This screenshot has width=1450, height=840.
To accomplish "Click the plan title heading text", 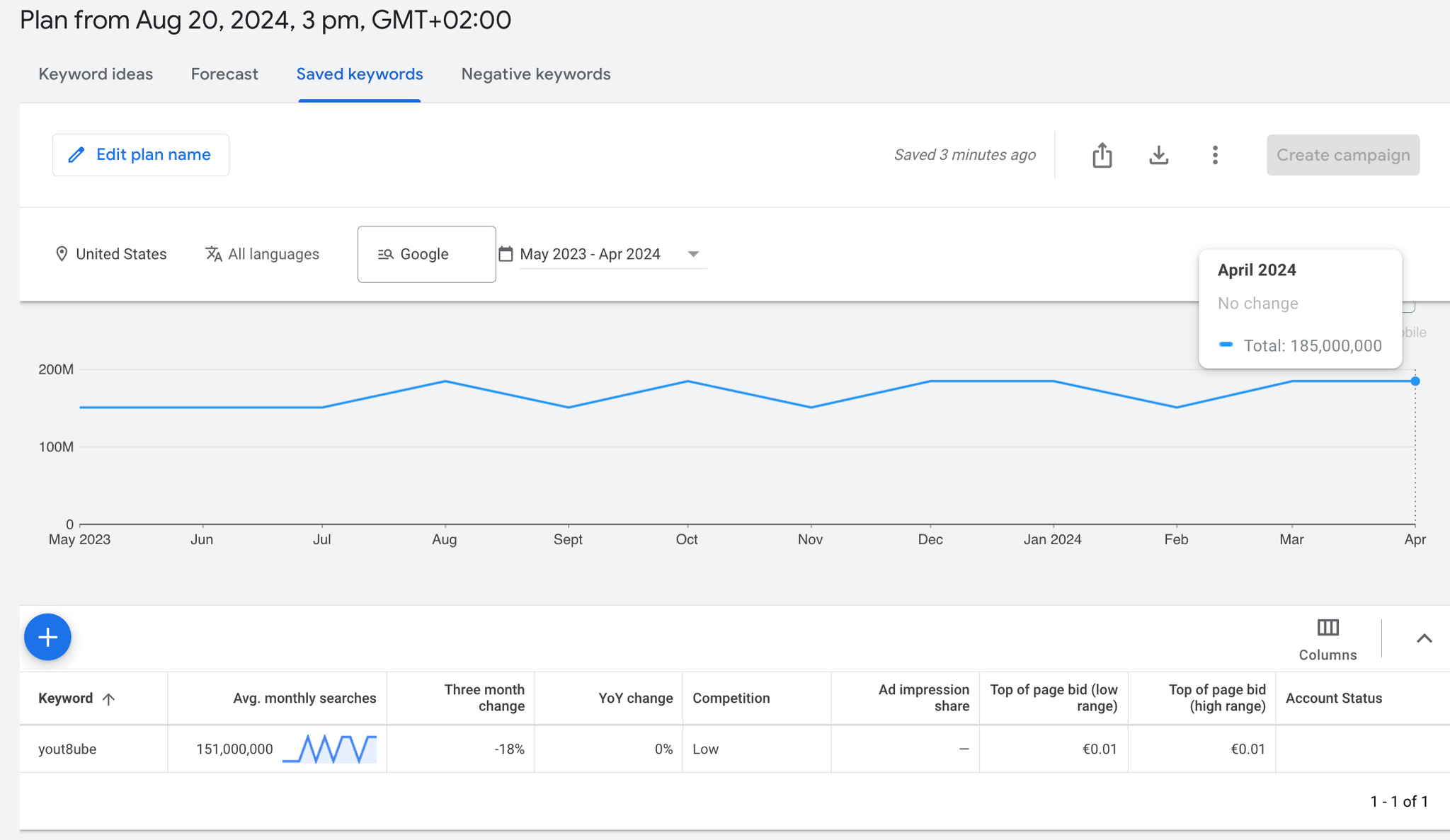I will pyautogui.click(x=266, y=20).
